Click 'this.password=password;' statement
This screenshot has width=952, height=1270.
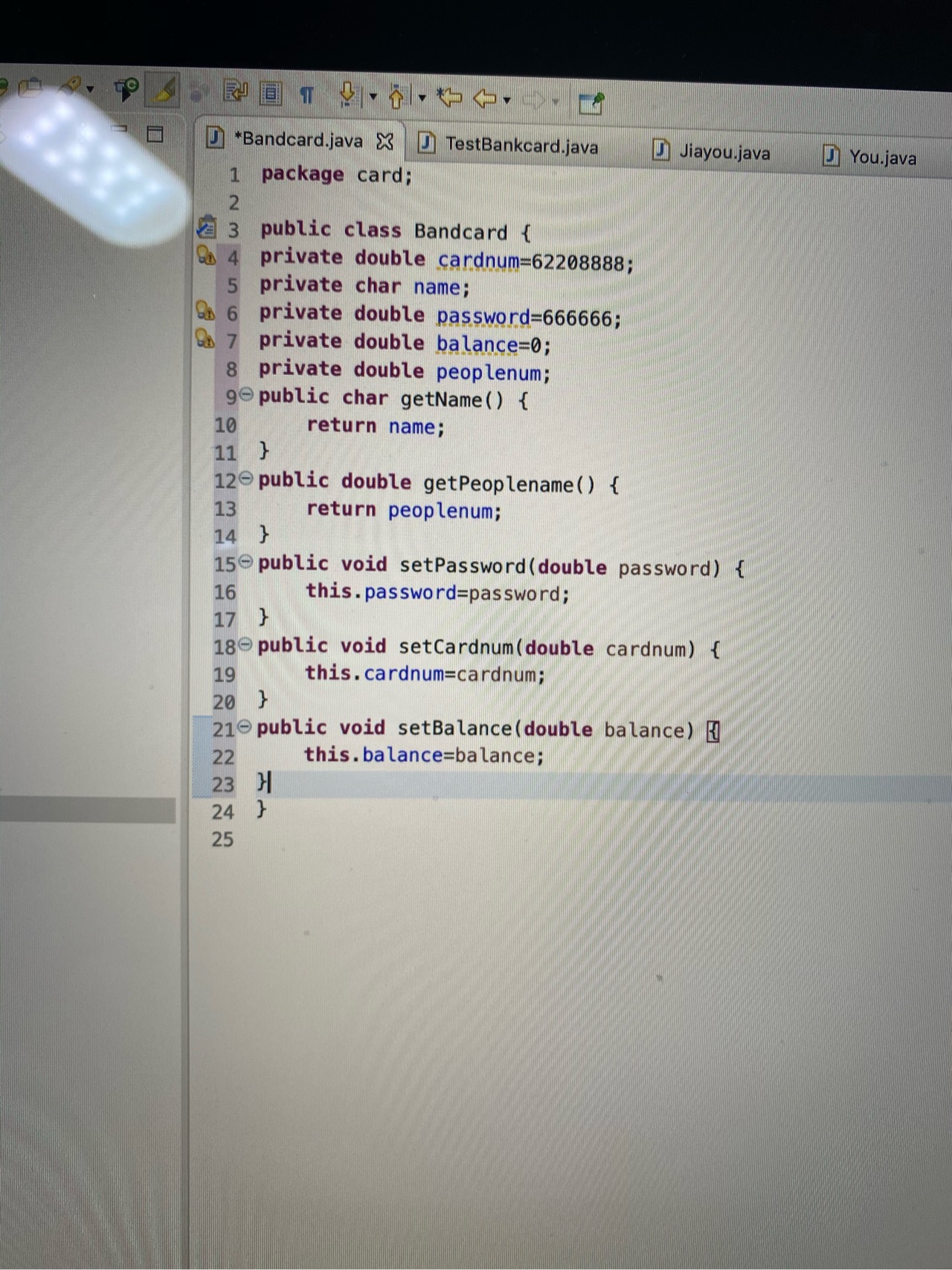point(437,593)
